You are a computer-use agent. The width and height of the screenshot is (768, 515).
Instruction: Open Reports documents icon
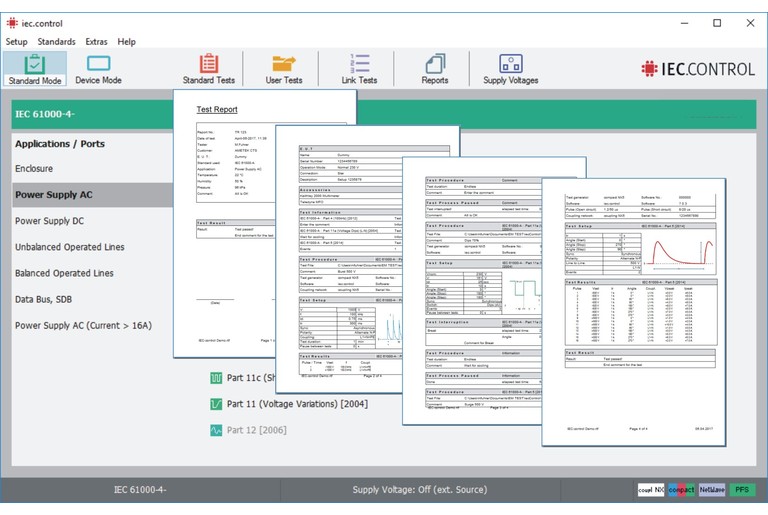point(435,64)
